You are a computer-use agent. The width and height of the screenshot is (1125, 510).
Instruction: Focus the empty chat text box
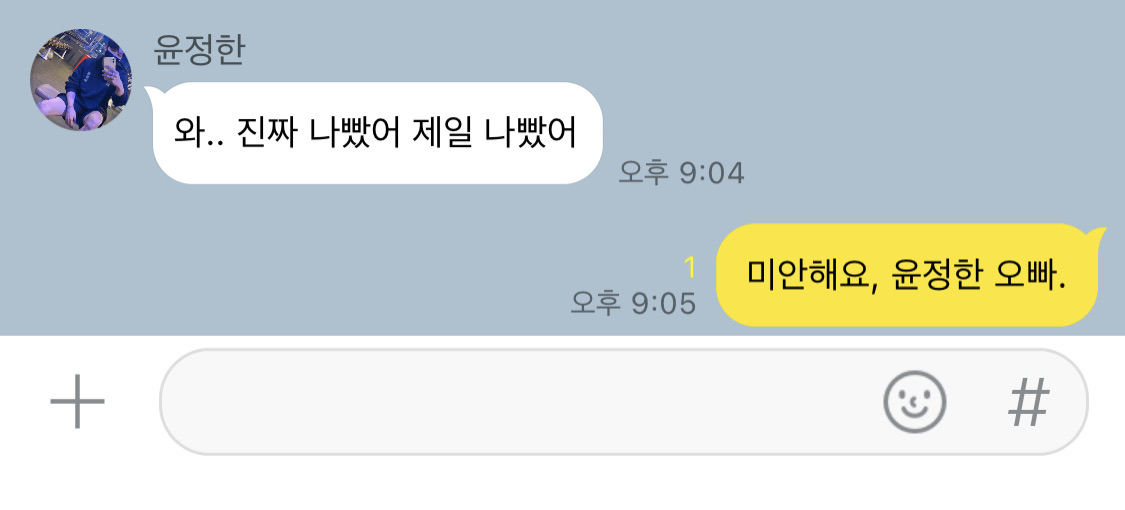(x=623, y=402)
